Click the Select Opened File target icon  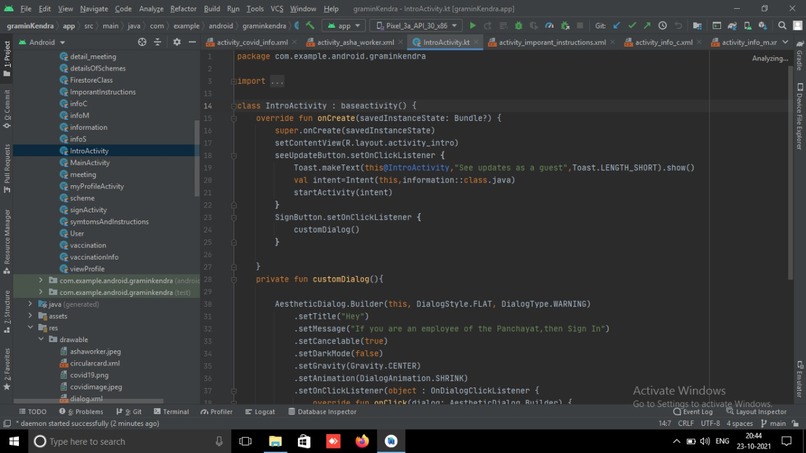tap(142, 42)
